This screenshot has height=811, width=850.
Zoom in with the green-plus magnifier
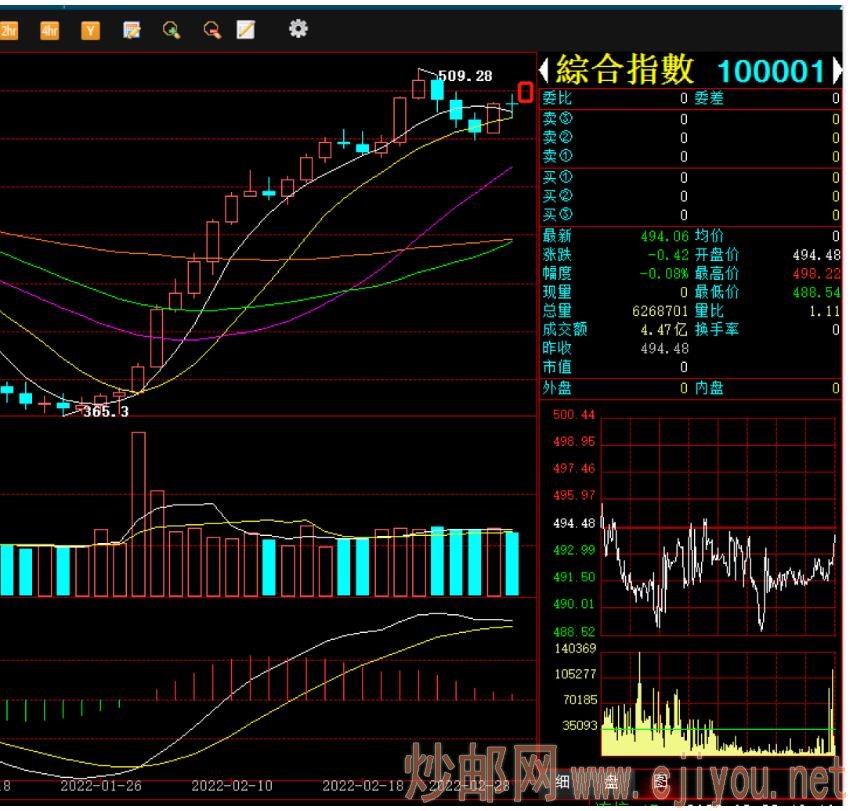click(x=172, y=30)
